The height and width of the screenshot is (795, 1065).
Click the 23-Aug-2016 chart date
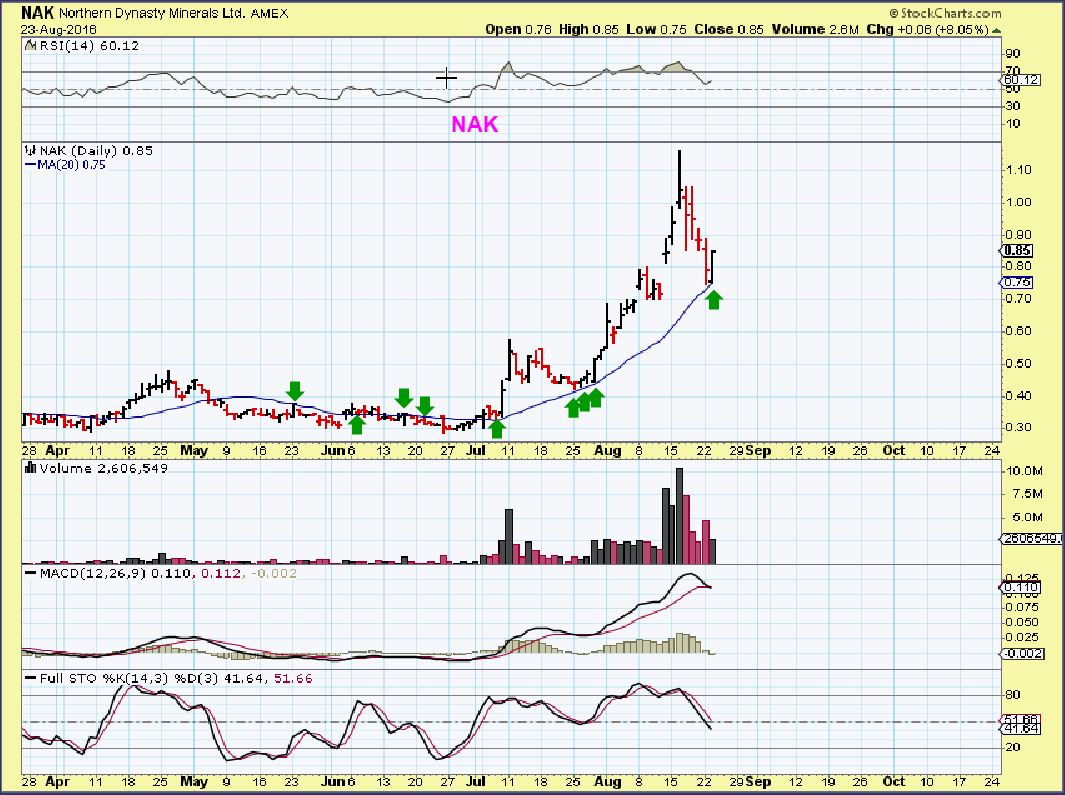click(58, 30)
